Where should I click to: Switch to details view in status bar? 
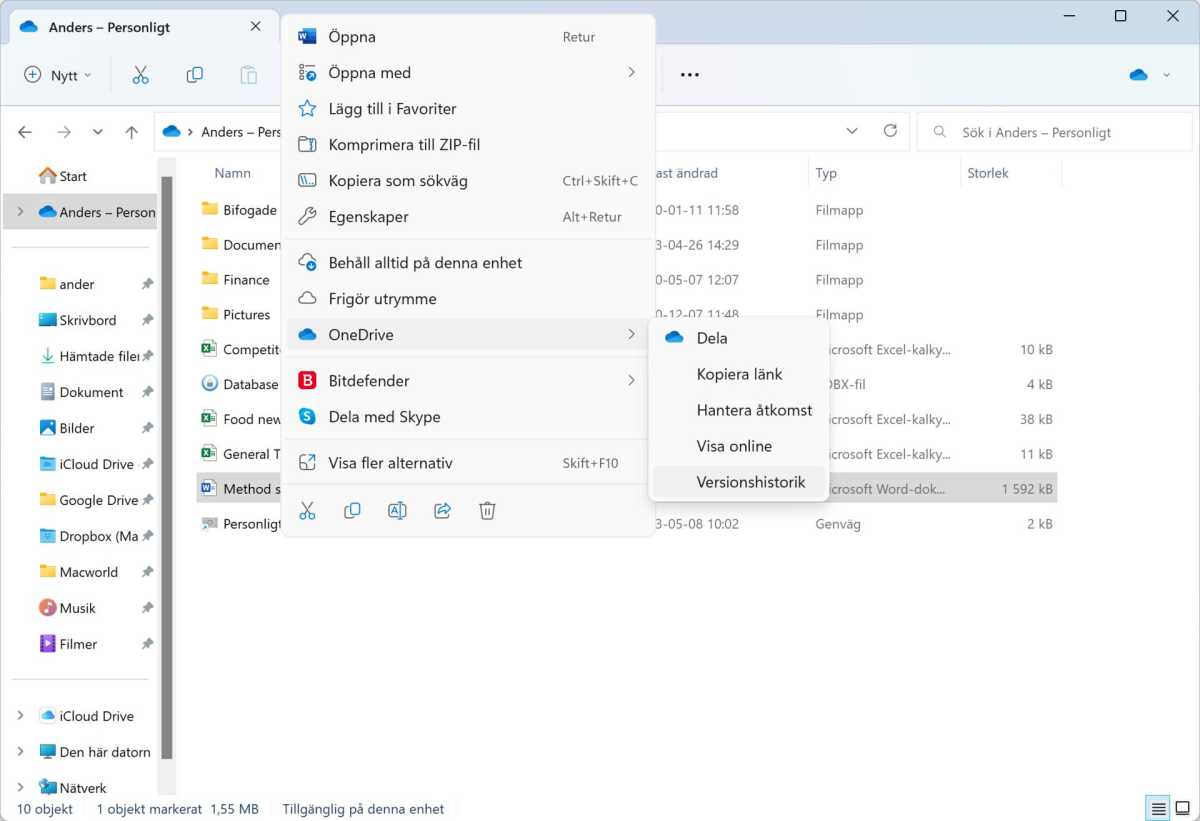(x=1158, y=808)
